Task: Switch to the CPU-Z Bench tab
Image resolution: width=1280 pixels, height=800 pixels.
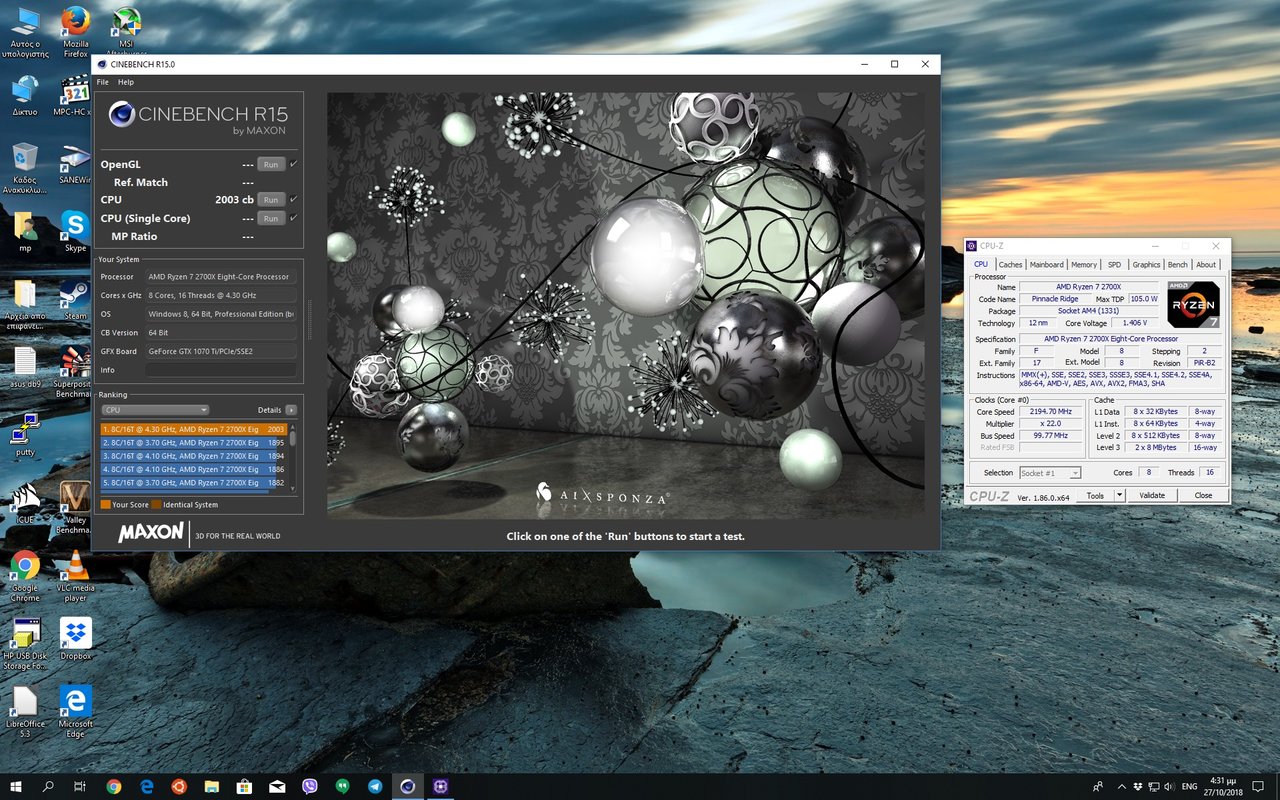Action: pyautogui.click(x=1178, y=264)
